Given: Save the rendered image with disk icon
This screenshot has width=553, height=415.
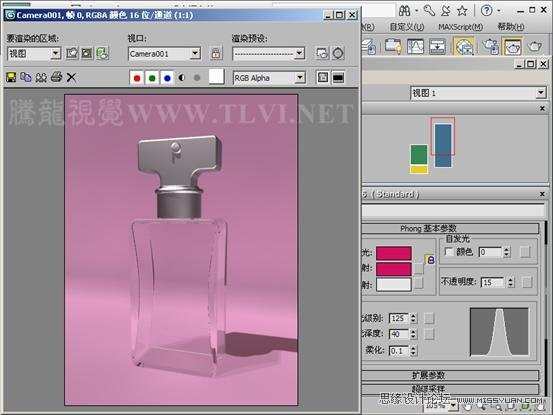Looking at the screenshot, I should [x=11, y=78].
